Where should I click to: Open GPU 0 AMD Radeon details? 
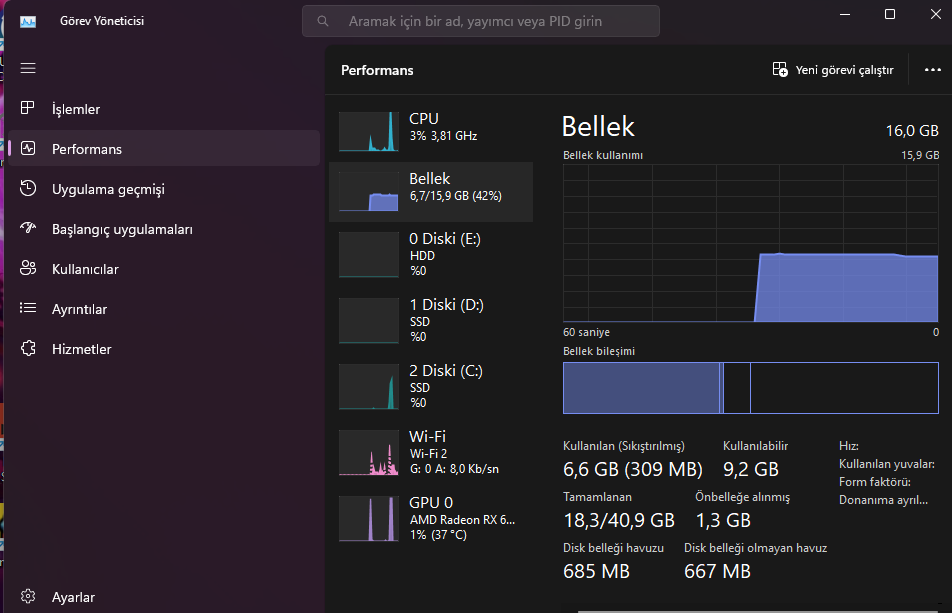[x=431, y=519]
